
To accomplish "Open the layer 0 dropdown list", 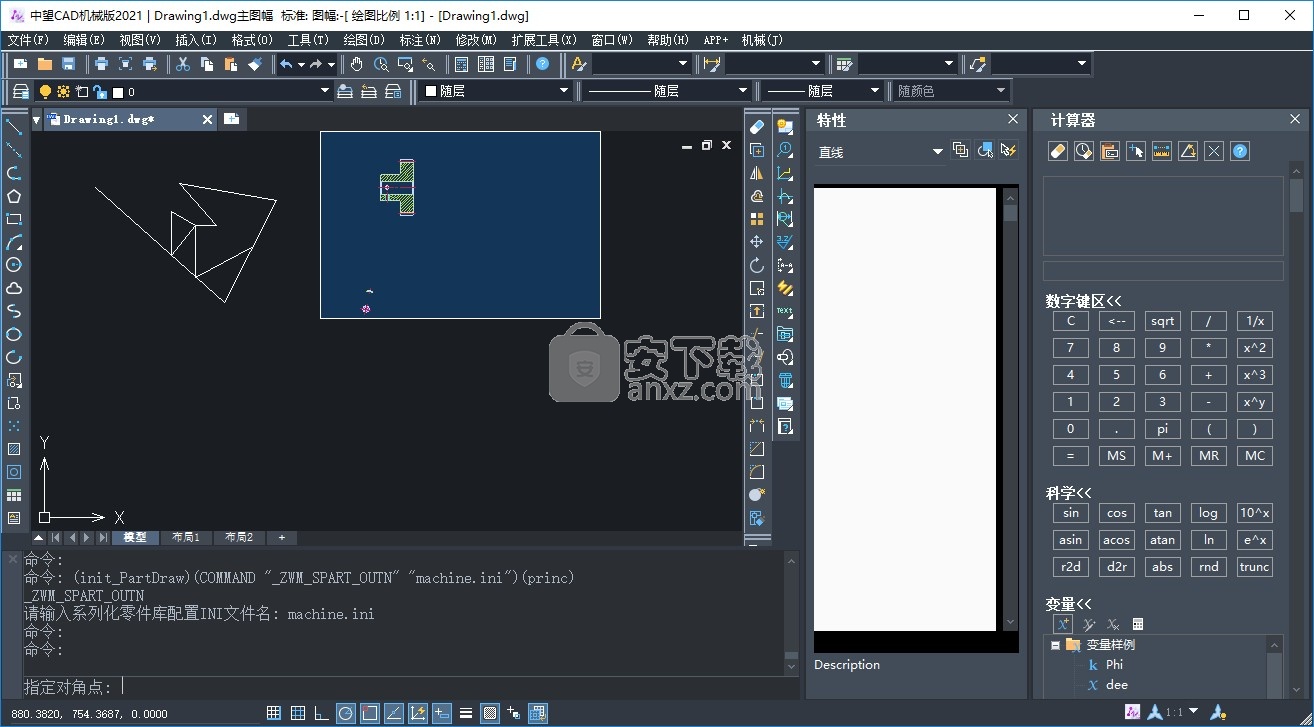I will pos(324,91).
